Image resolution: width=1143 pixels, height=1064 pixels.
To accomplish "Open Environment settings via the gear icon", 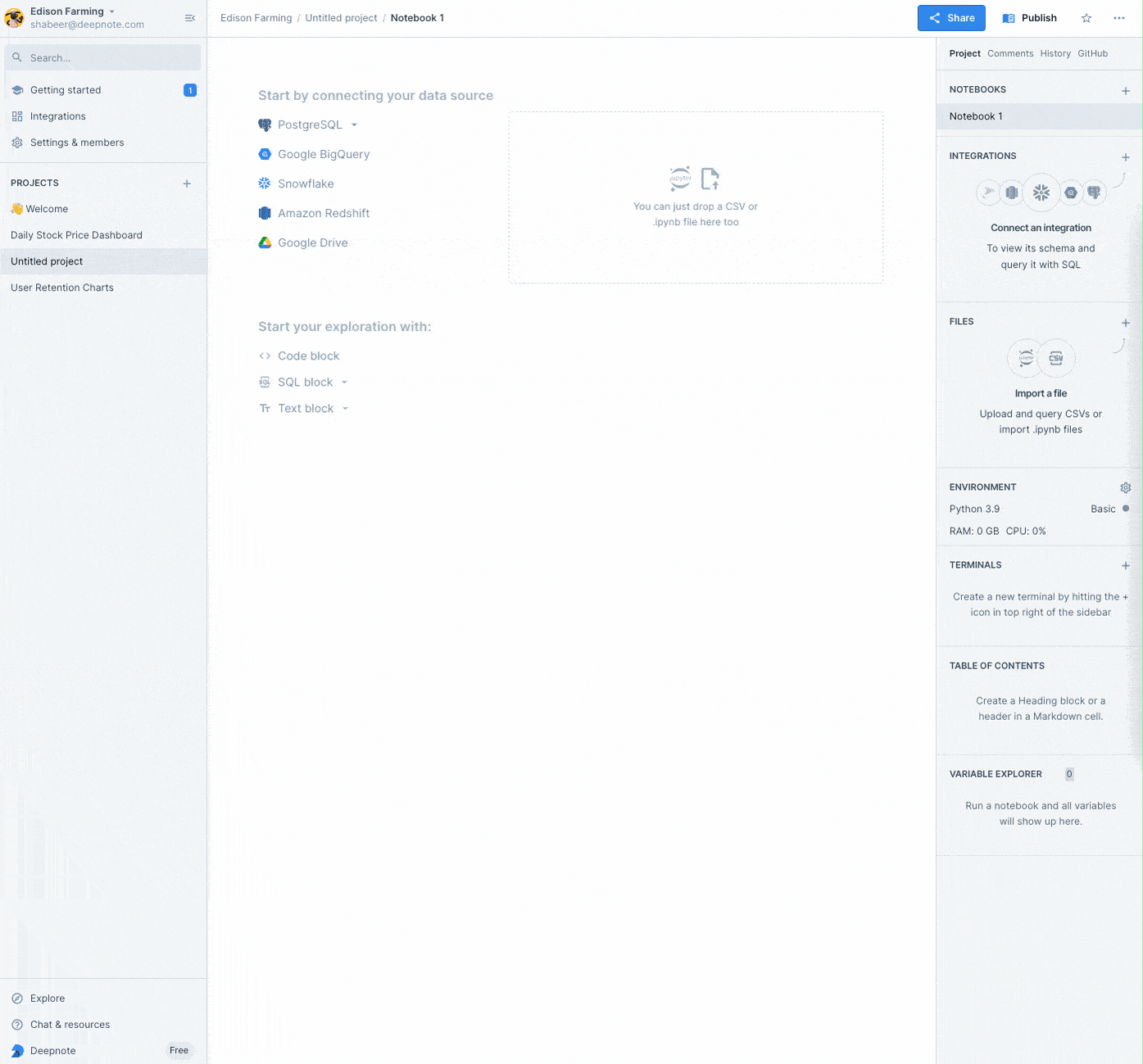I will 1126,487.
